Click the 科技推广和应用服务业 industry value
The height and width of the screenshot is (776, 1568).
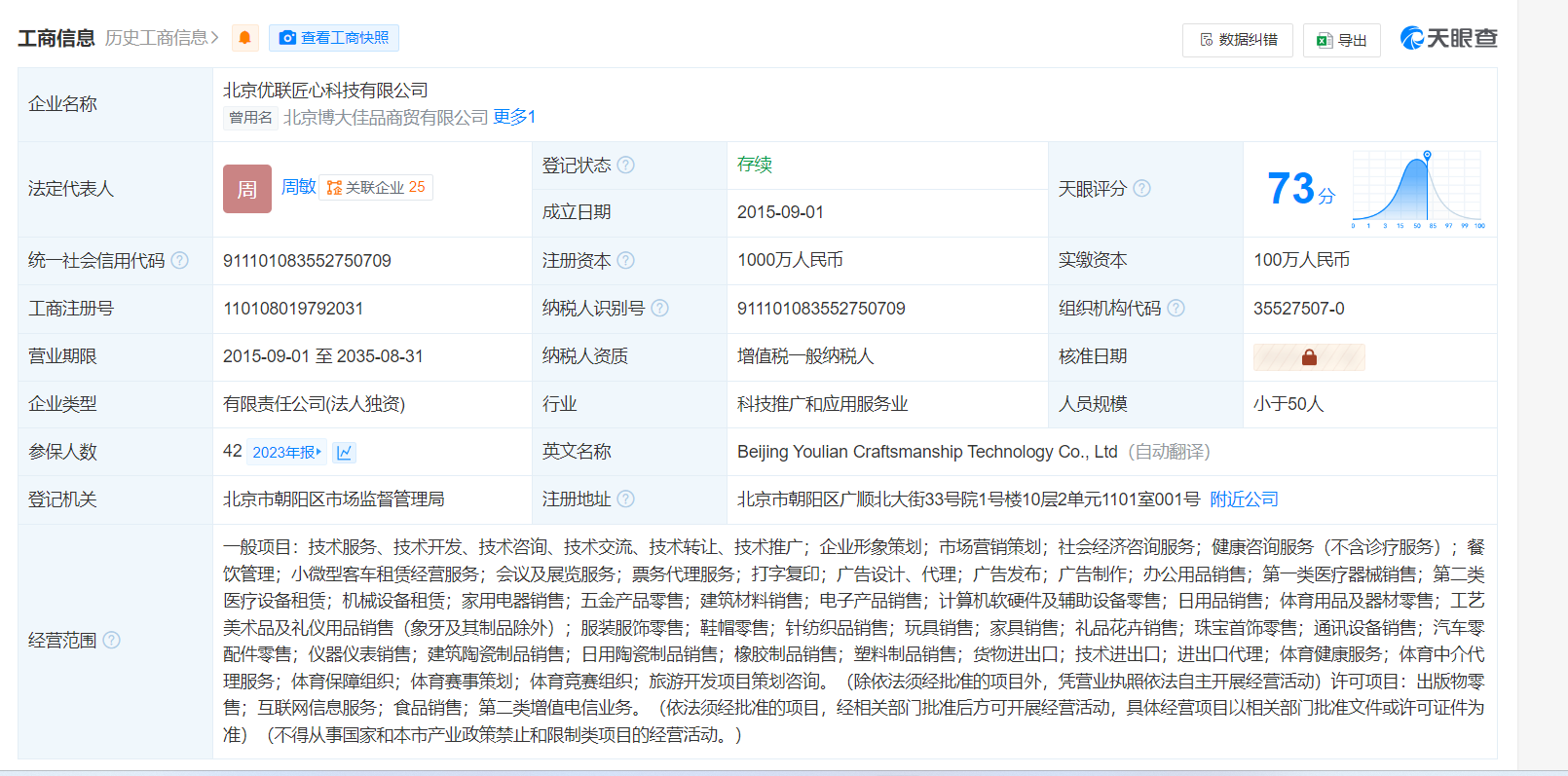pyautogui.click(x=823, y=404)
